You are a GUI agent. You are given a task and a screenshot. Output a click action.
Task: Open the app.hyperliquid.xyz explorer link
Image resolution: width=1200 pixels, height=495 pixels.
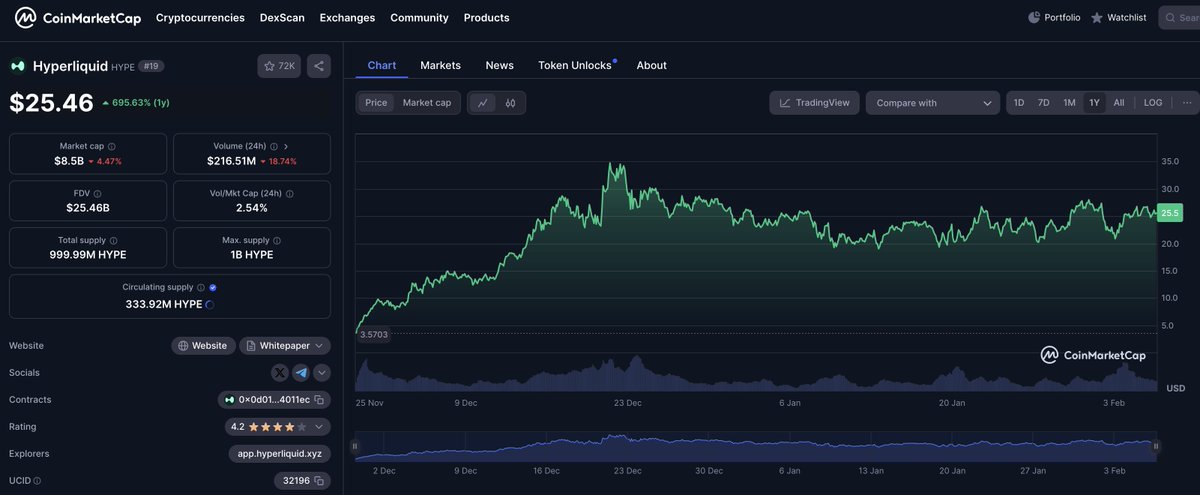(x=279, y=454)
